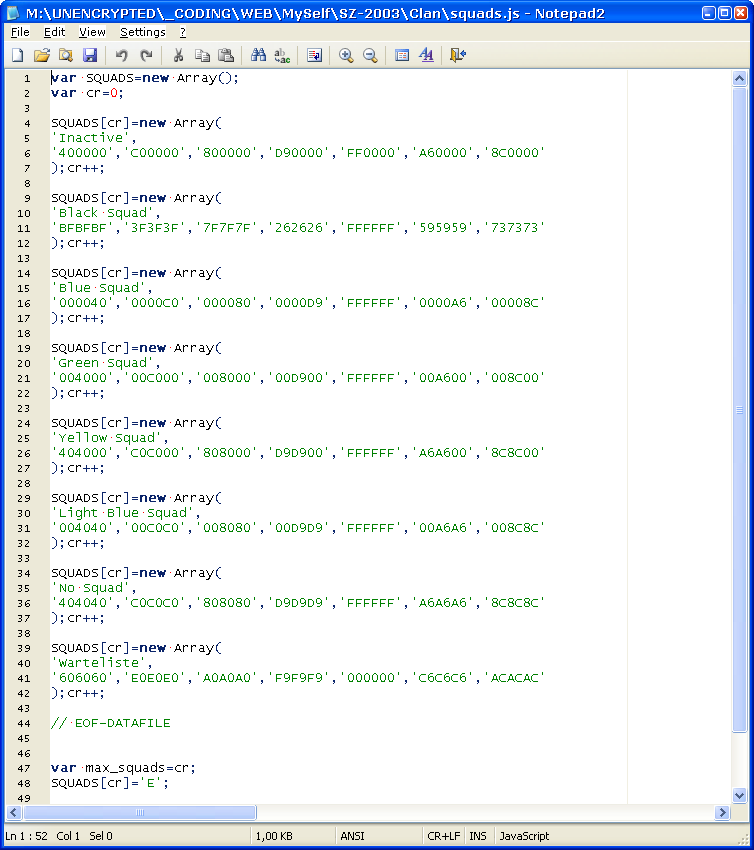Zoom in with the magnifier plus icon

pos(346,55)
